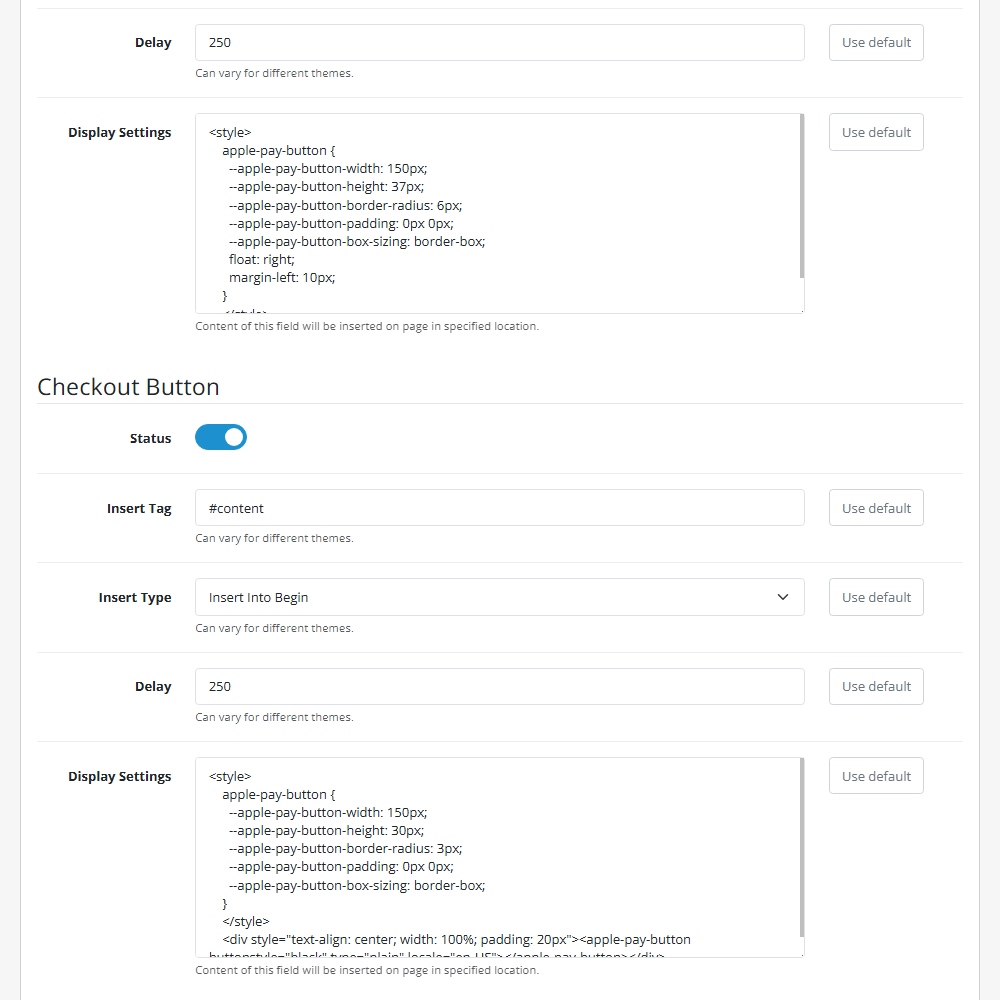Click the Status label text
Screen dimensions: 1000x1000
(150, 439)
